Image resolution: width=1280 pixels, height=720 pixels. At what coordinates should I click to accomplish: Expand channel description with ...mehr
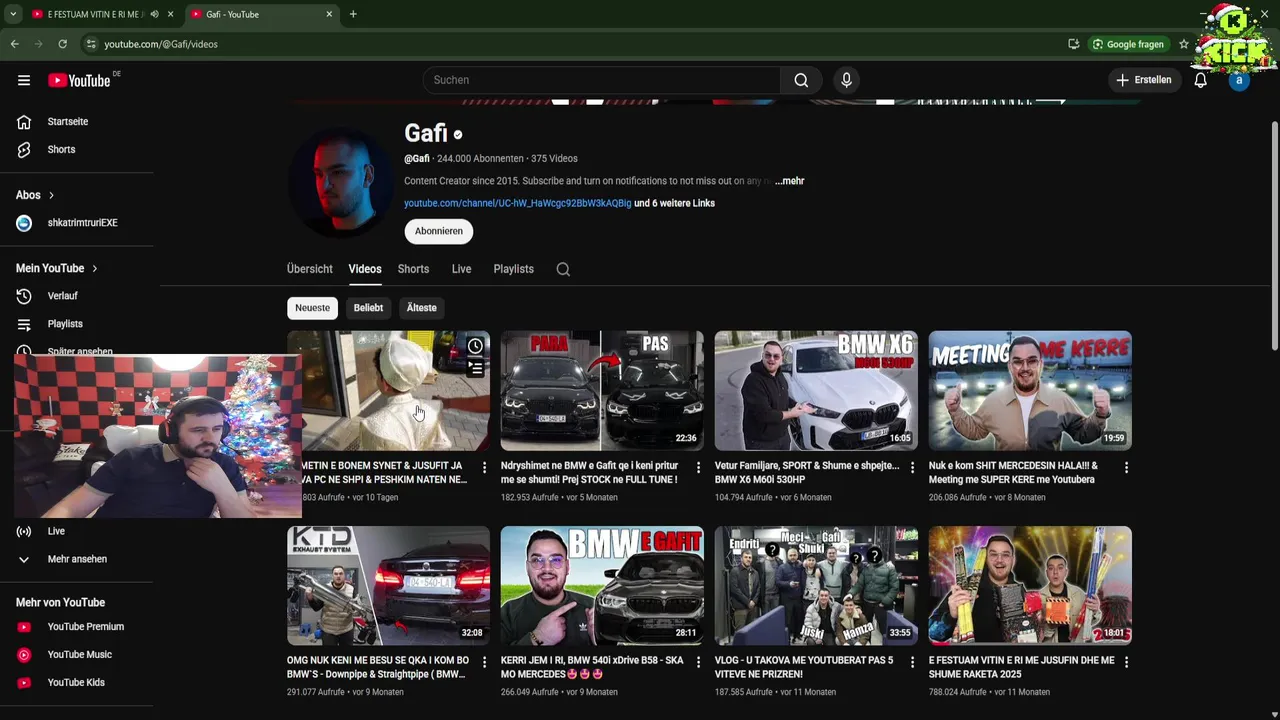click(x=789, y=181)
